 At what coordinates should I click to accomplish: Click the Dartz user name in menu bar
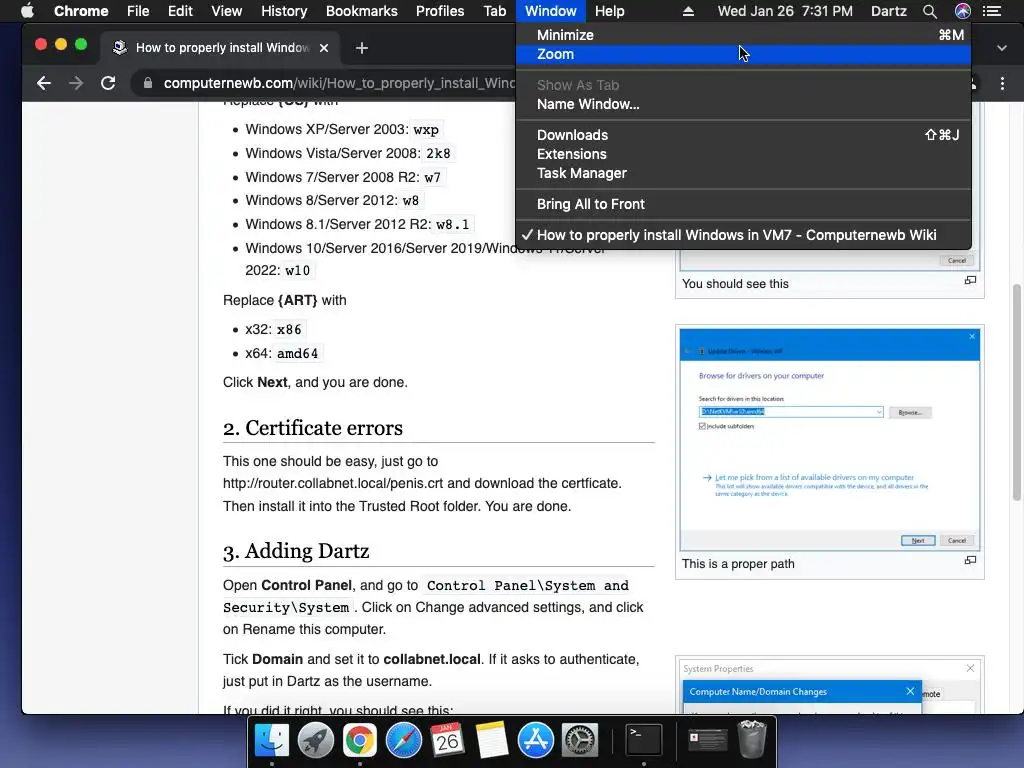tap(889, 11)
